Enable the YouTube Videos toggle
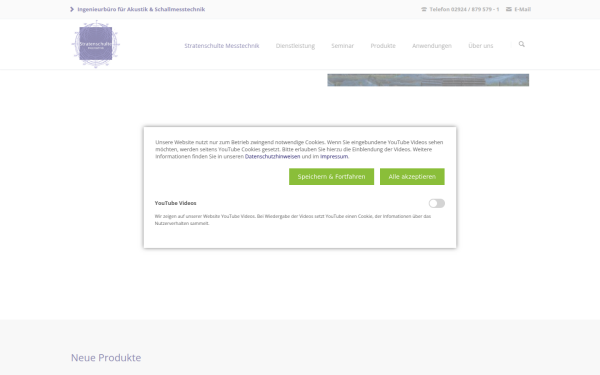Image resolution: width=600 pixels, height=375 pixels. click(437, 203)
